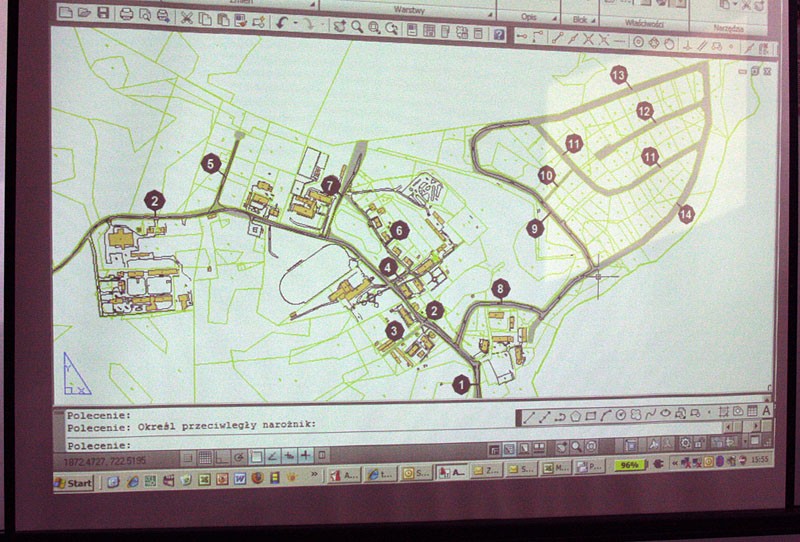Image resolution: width=800 pixels, height=542 pixels.
Task: Select the Zoom Window icon
Action: [374, 28]
